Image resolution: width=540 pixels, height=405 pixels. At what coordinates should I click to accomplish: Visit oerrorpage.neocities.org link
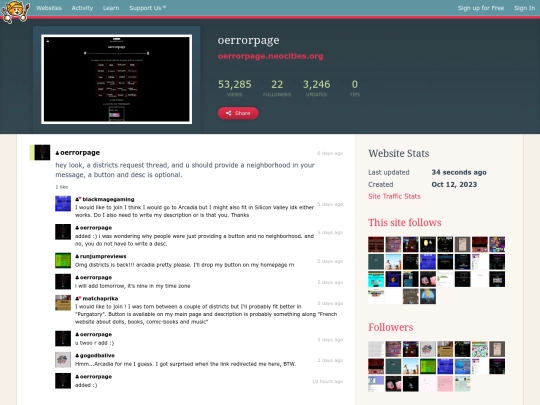(x=270, y=56)
